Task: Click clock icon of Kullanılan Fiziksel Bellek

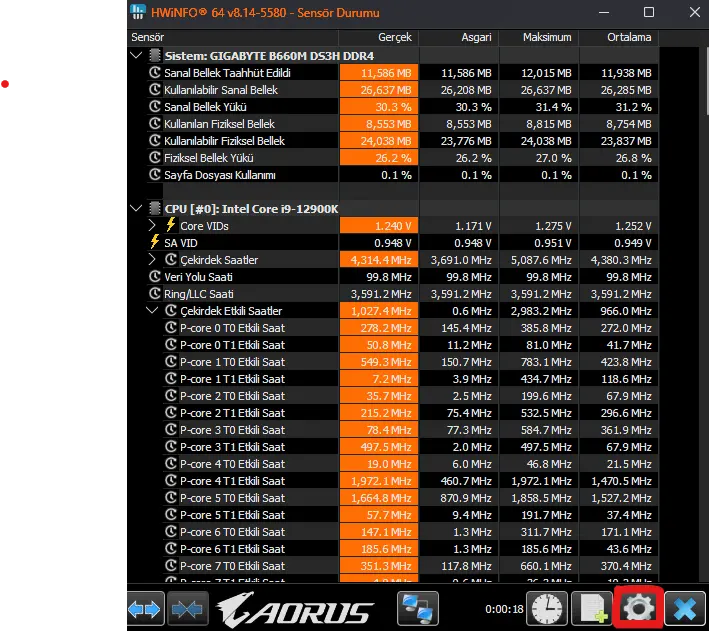Action: coord(155,123)
